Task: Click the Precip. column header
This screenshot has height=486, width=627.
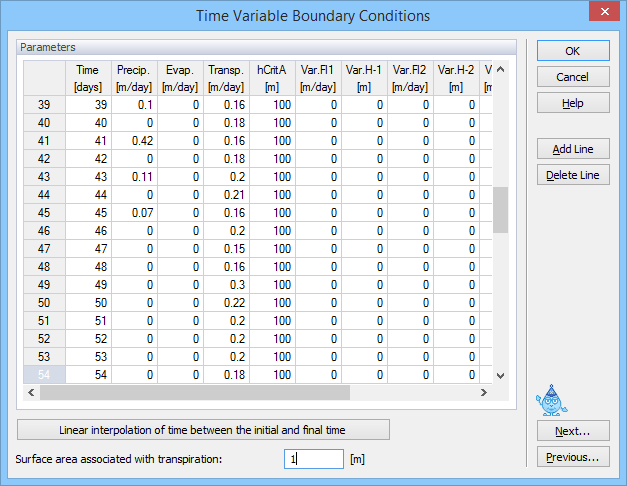Action: 134,78
